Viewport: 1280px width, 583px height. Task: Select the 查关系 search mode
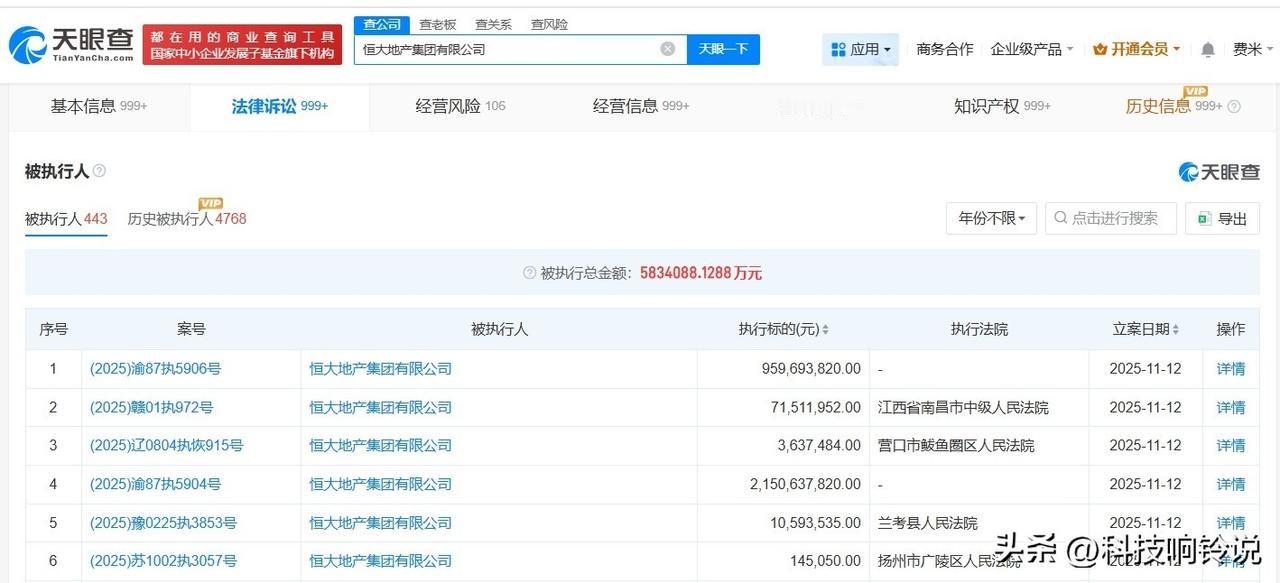click(493, 24)
